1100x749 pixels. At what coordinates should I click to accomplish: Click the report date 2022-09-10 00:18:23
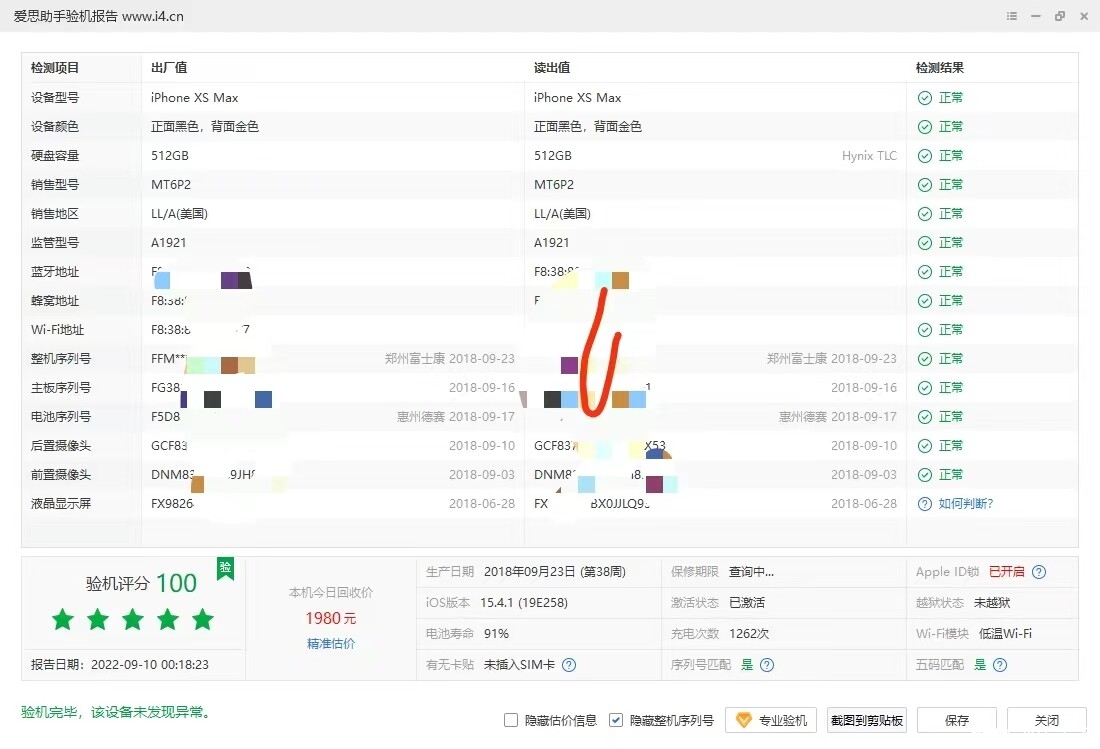(149, 665)
